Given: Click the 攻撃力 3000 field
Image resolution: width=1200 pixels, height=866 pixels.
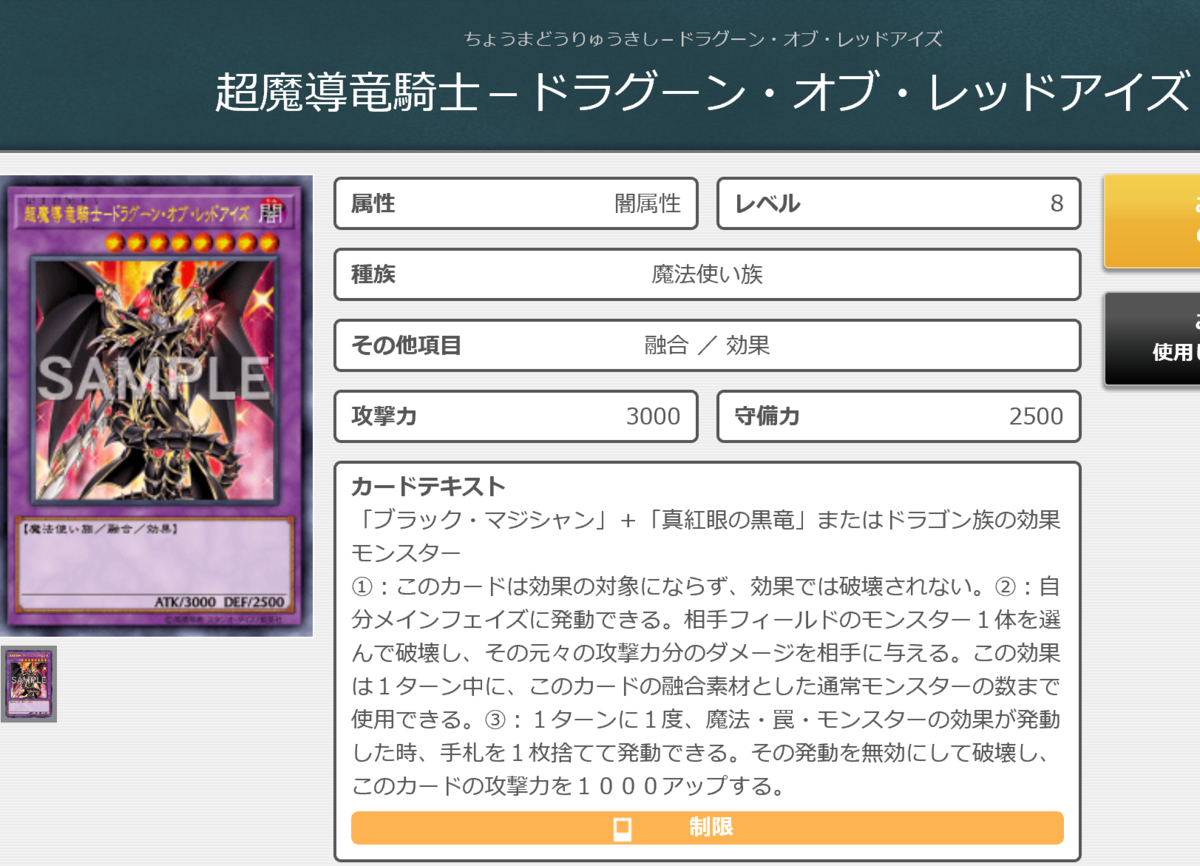Looking at the screenshot, I should pos(516,416).
